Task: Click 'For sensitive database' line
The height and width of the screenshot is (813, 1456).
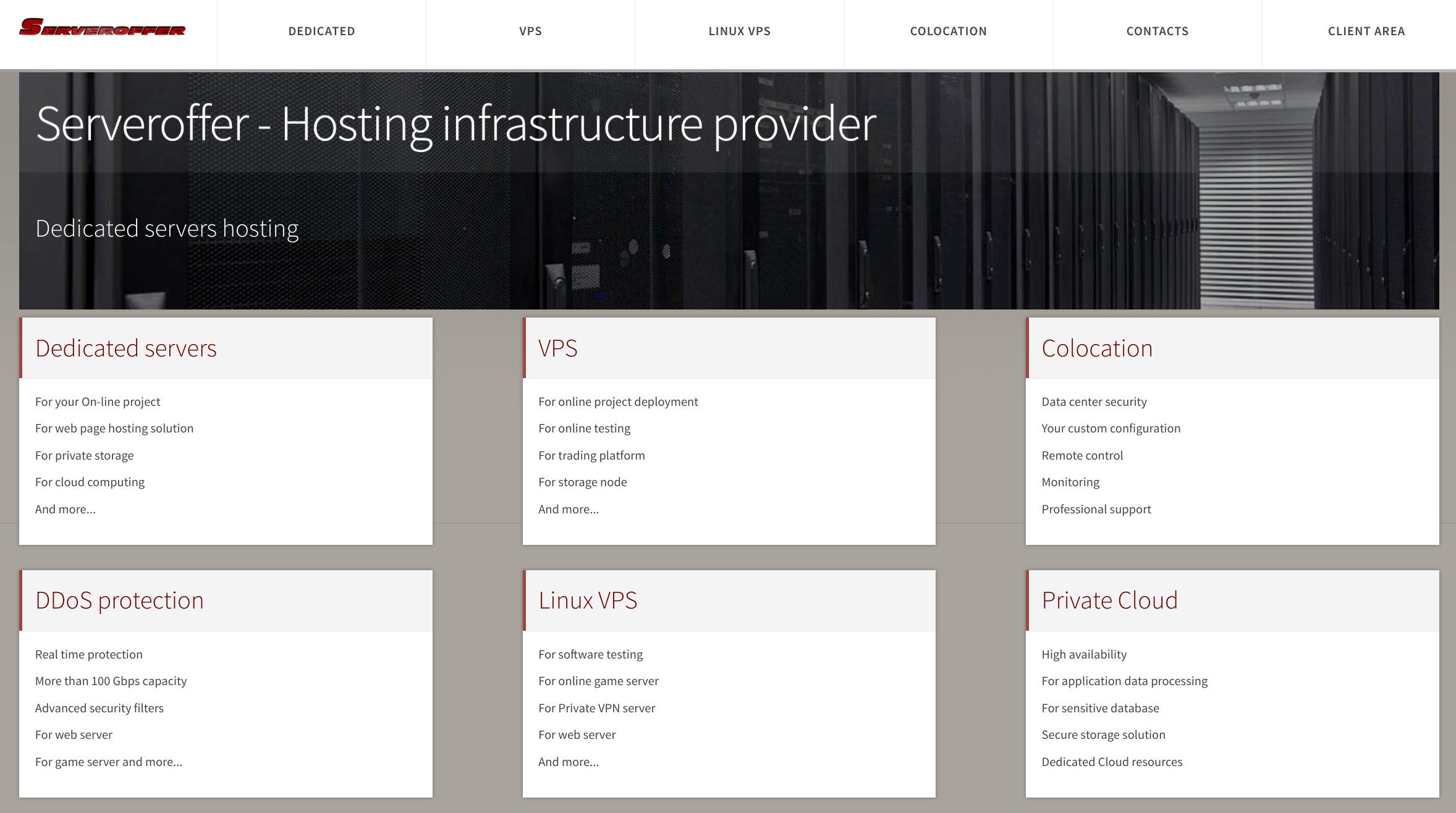Action: (1100, 708)
